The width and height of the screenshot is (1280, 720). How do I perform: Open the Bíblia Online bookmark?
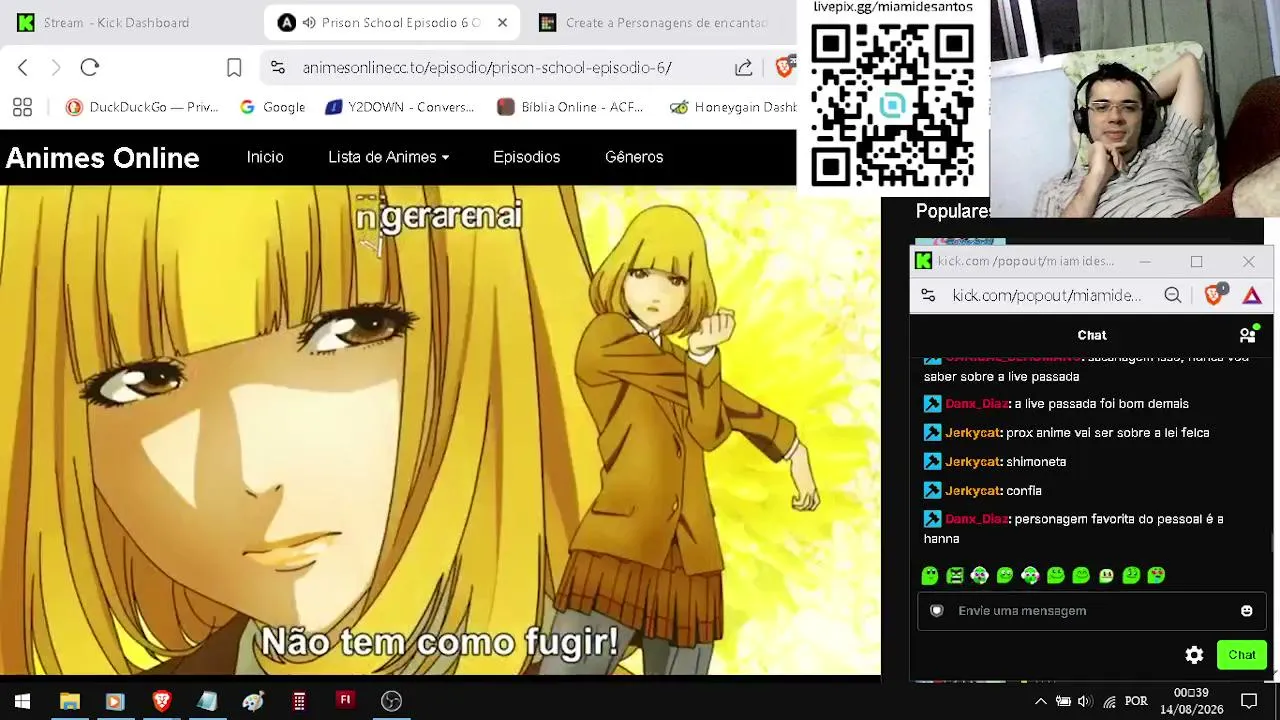coord(570,107)
